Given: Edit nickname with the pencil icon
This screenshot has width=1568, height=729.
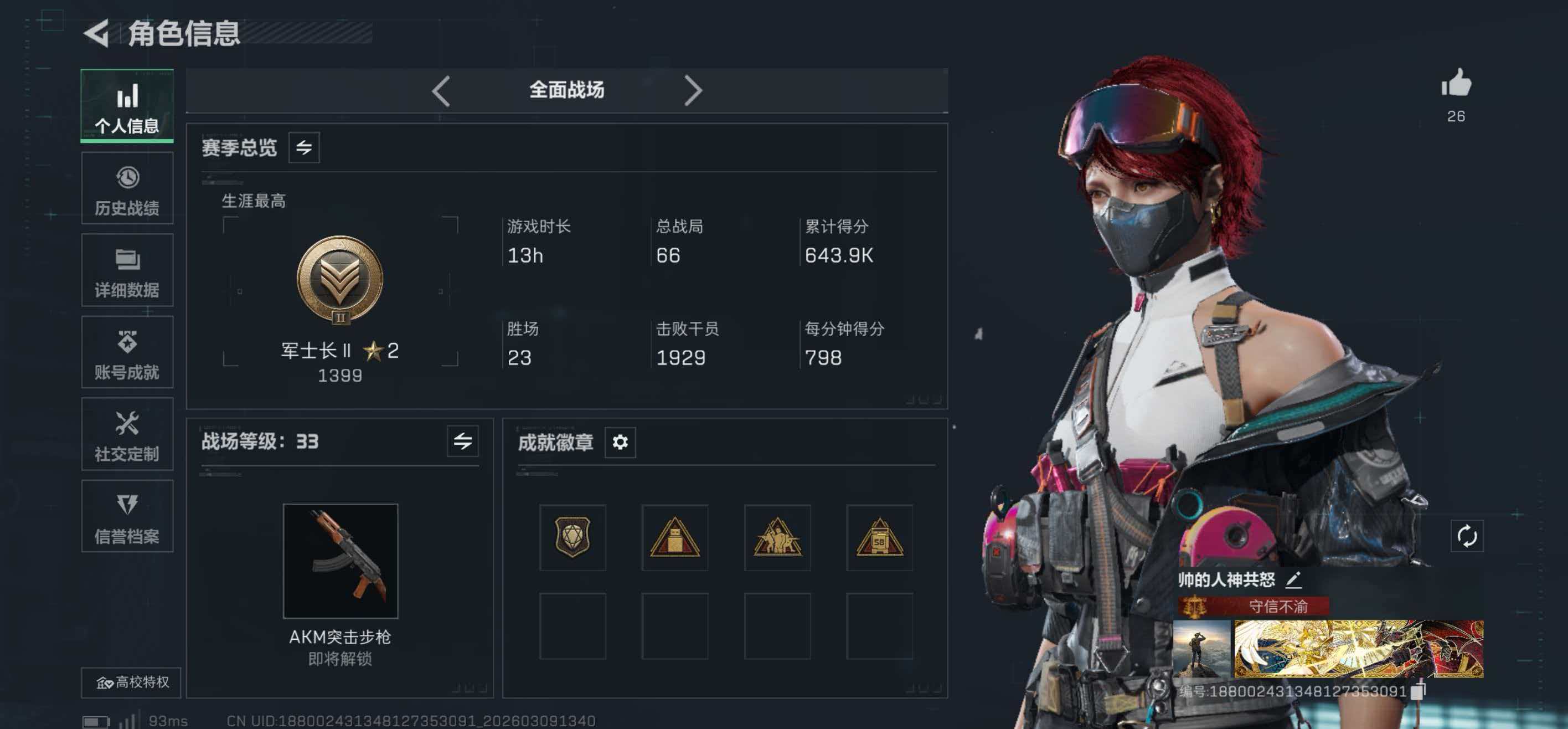Looking at the screenshot, I should tap(1294, 579).
